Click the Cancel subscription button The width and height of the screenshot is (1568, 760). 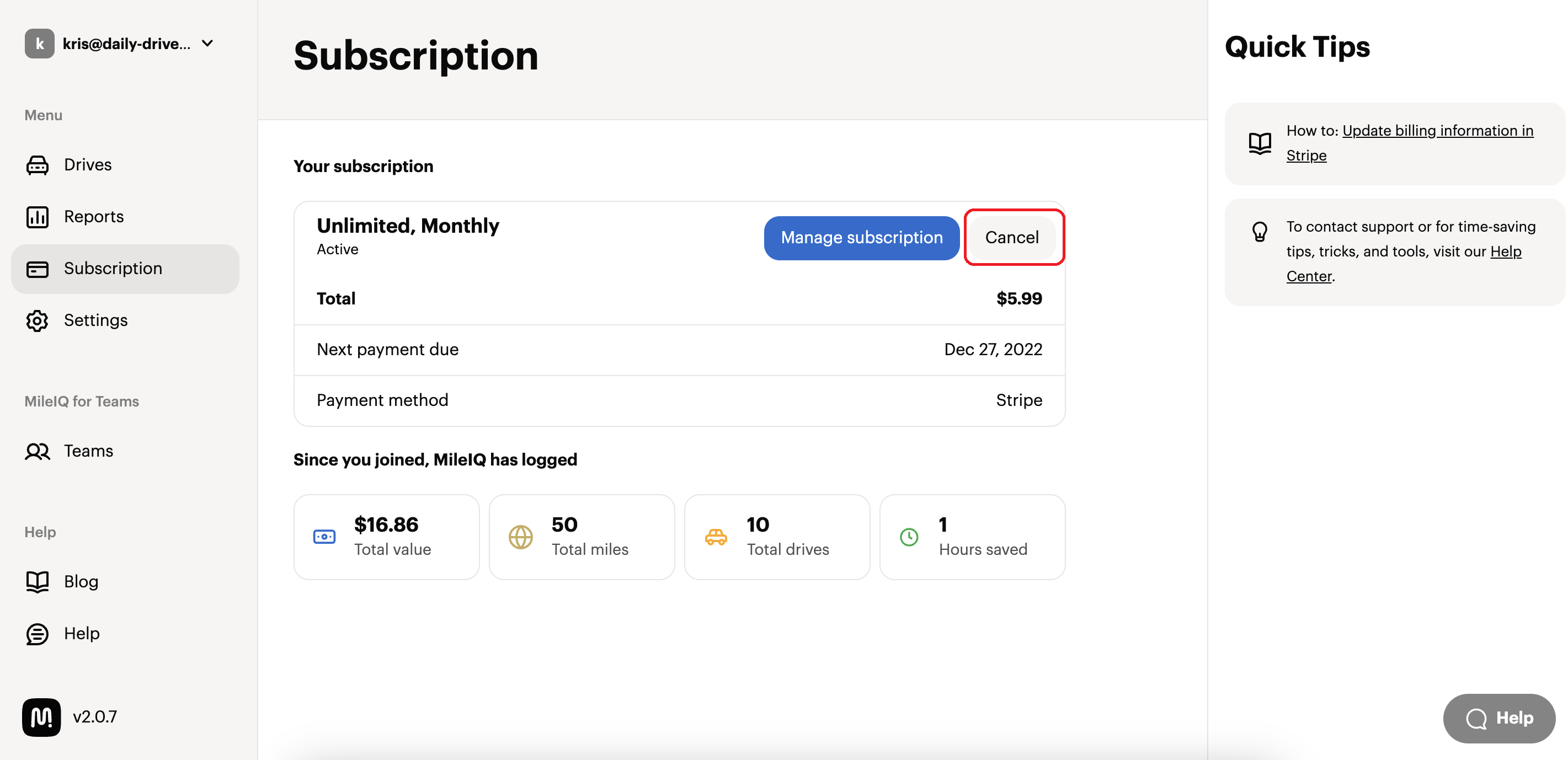pyautogui.click(x=1012, y=237)
